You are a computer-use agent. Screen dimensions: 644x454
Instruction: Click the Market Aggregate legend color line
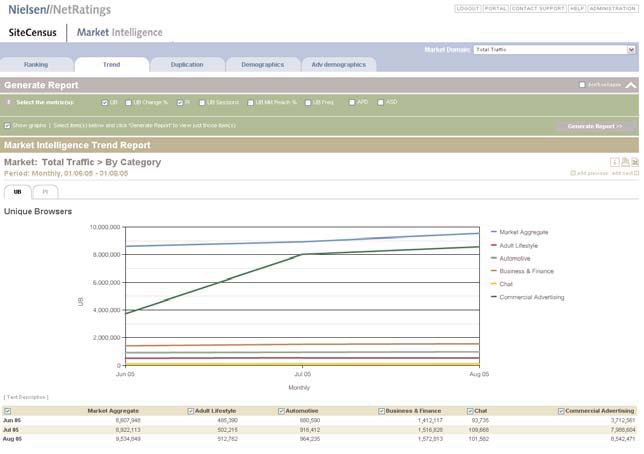(x=493, y=232)
